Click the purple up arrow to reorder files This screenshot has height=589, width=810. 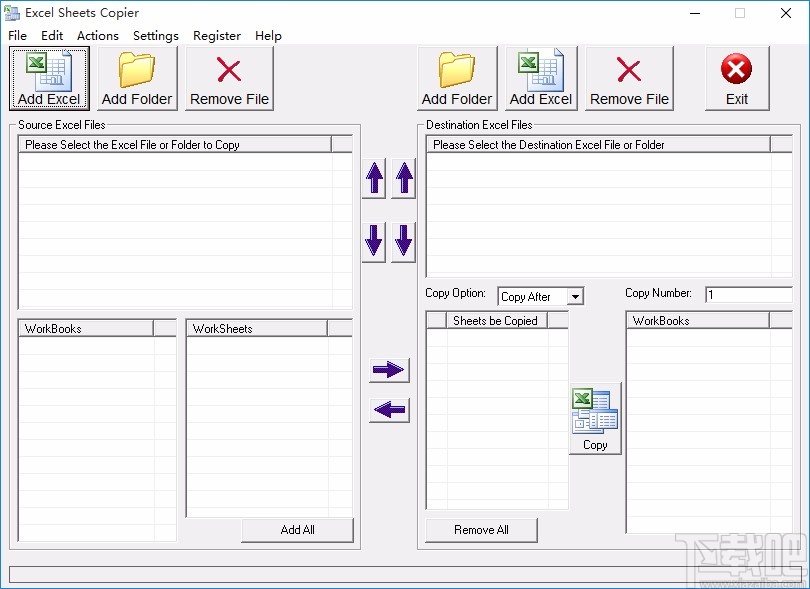click(x=373, y=180)
